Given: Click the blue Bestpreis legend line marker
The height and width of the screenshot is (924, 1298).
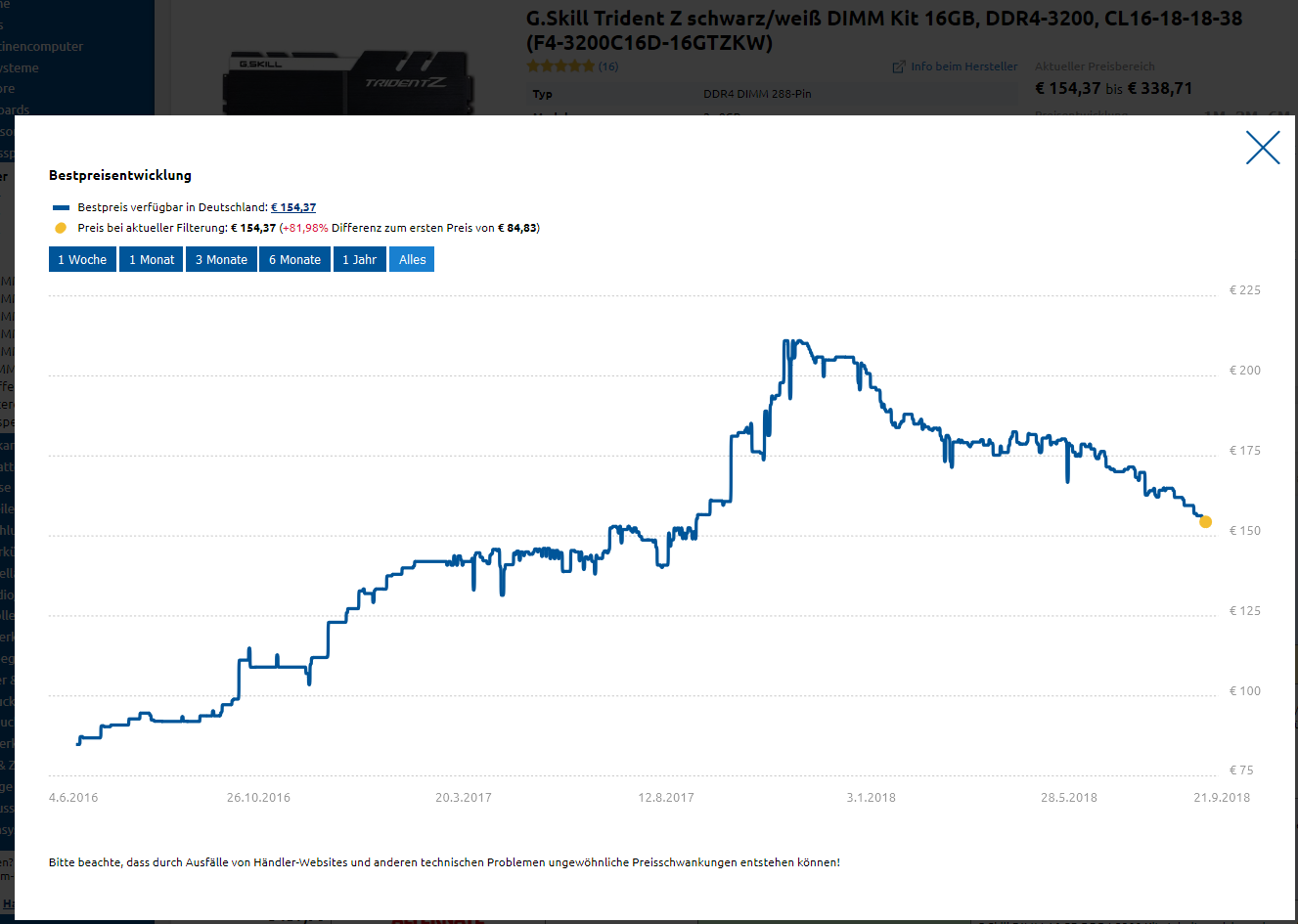Looking at the screenshot, I should (x=61, y=207).
